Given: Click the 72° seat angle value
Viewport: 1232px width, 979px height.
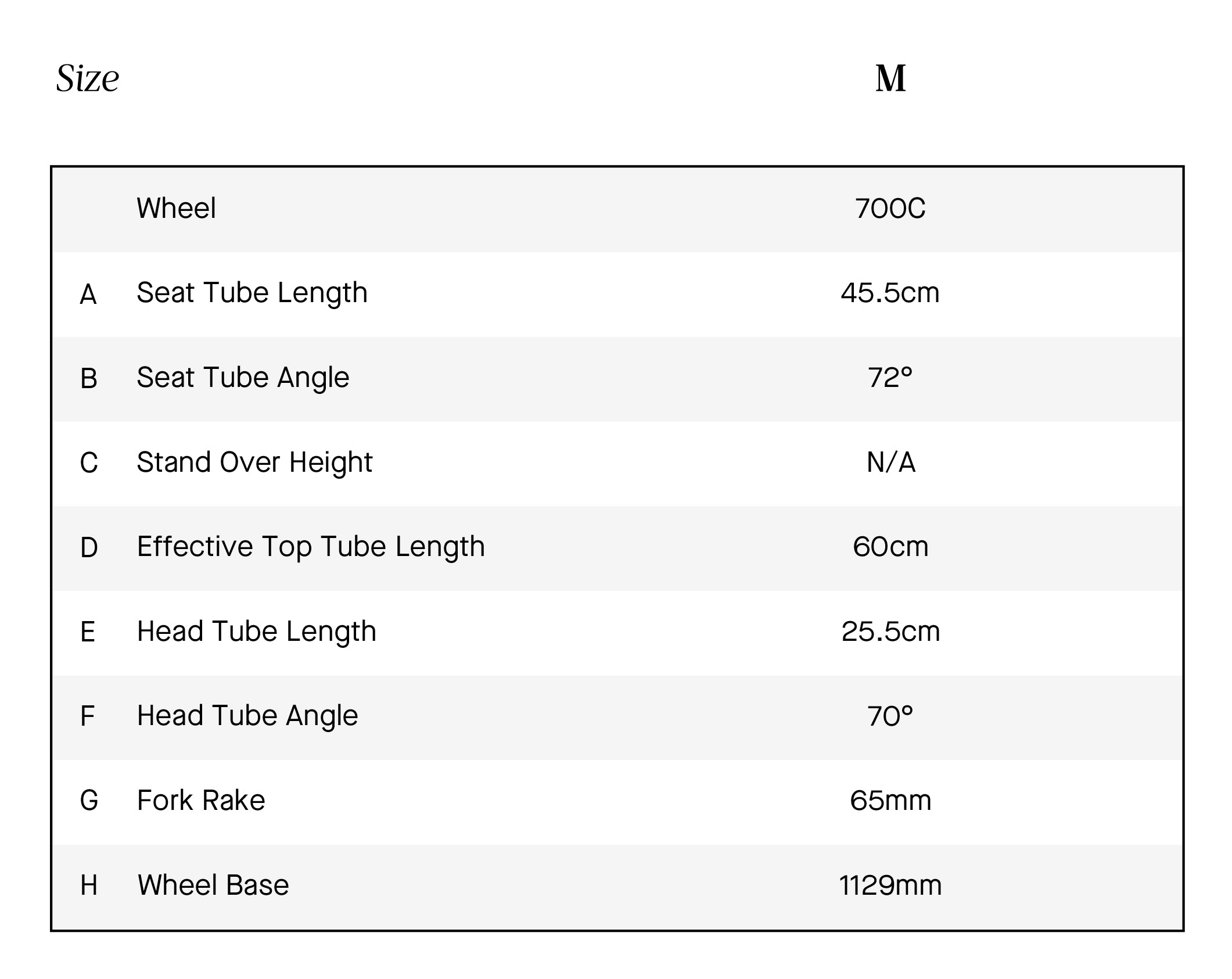Looking at the screenshot, I should pyautogui.click(x=890, y=378).
